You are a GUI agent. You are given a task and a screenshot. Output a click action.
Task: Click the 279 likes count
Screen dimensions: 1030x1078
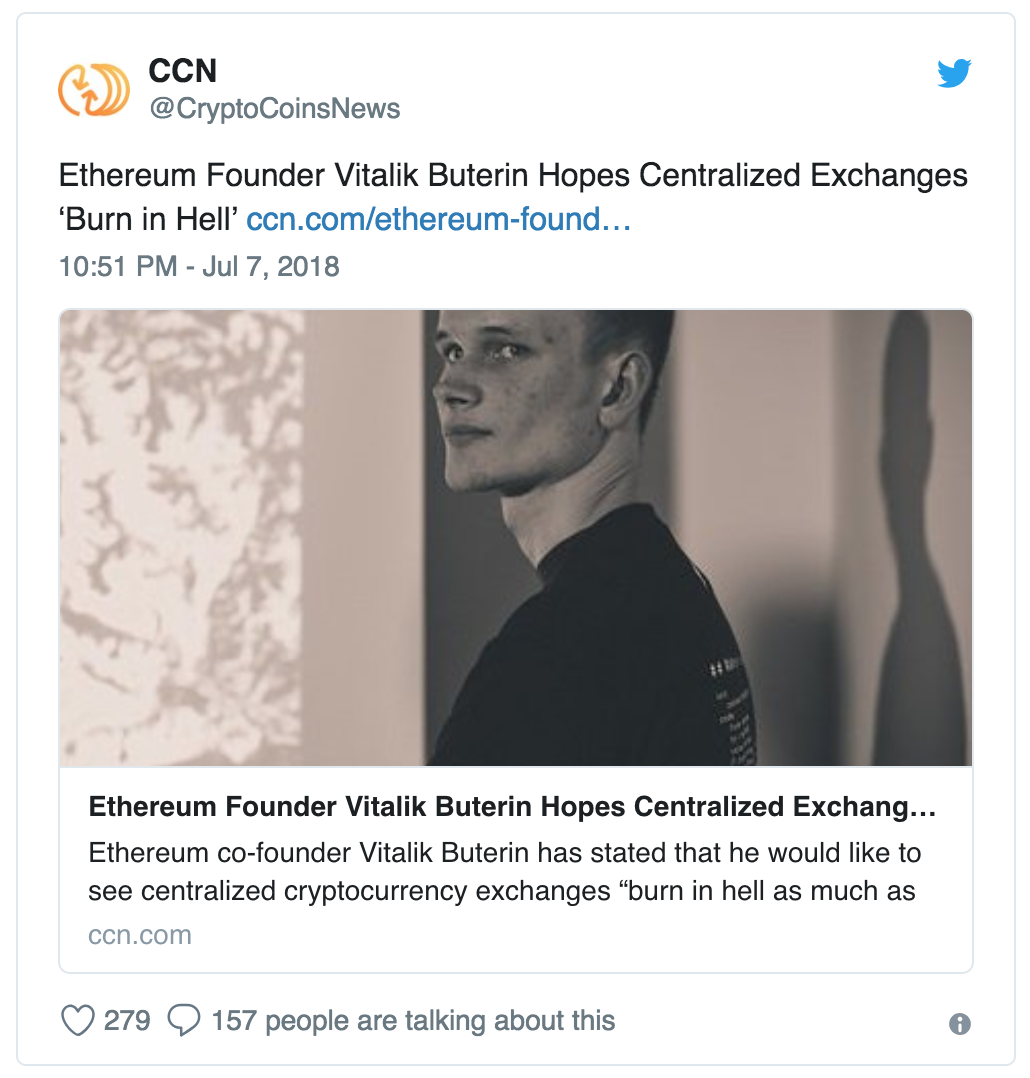click(x=127, y=1020)
